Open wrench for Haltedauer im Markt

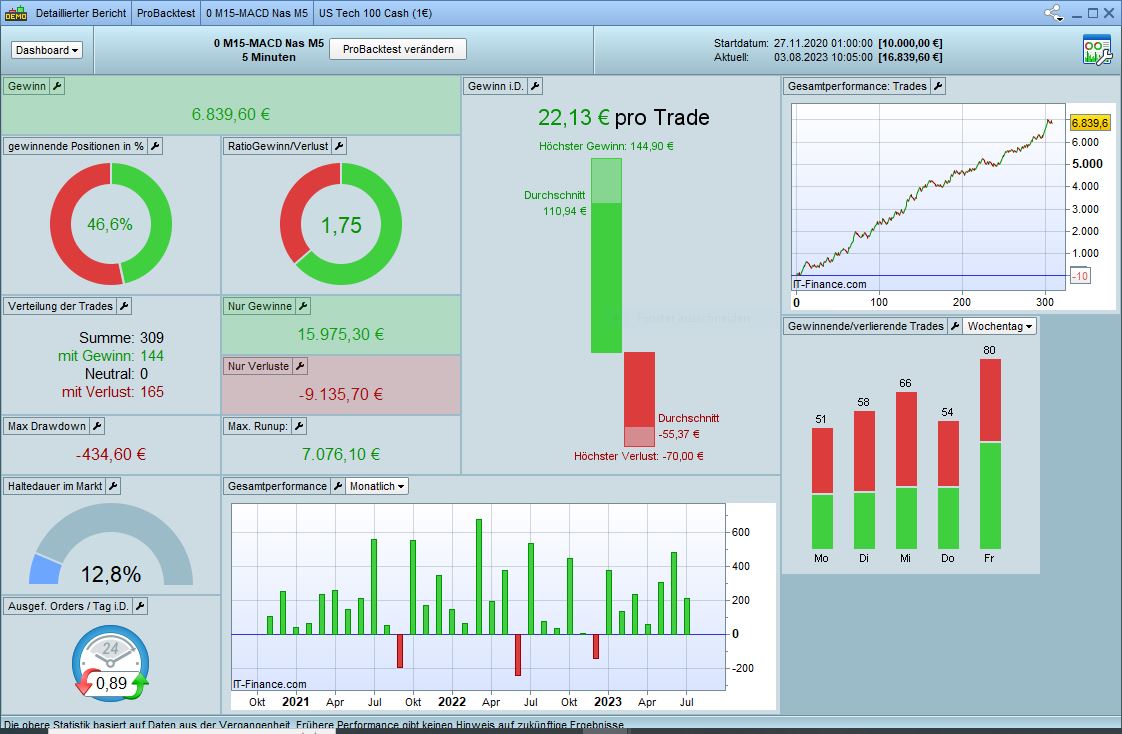click(113, 487)
